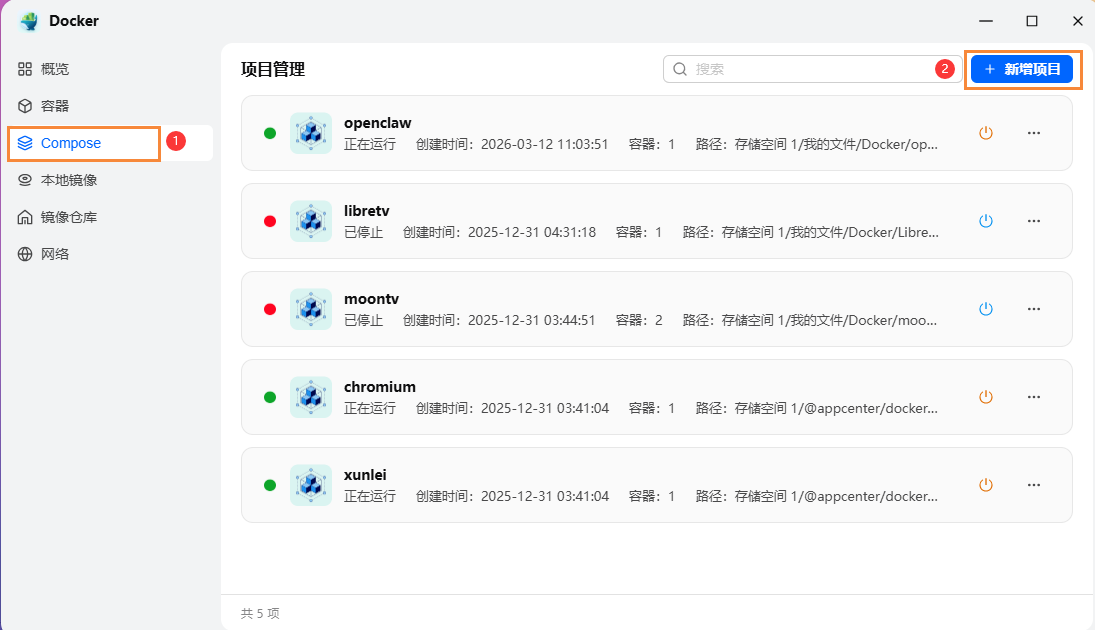
Task: Click the 网络 globe icon
Action: point(25,254)
